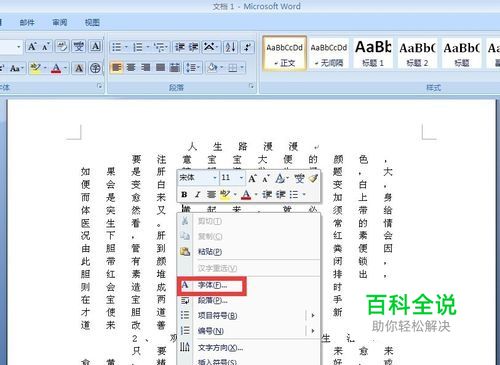The height and width of the screenshot is (365, 500).
Task: Click mini toolbar Increase Indent icon
Action: [x=280, y=194]
